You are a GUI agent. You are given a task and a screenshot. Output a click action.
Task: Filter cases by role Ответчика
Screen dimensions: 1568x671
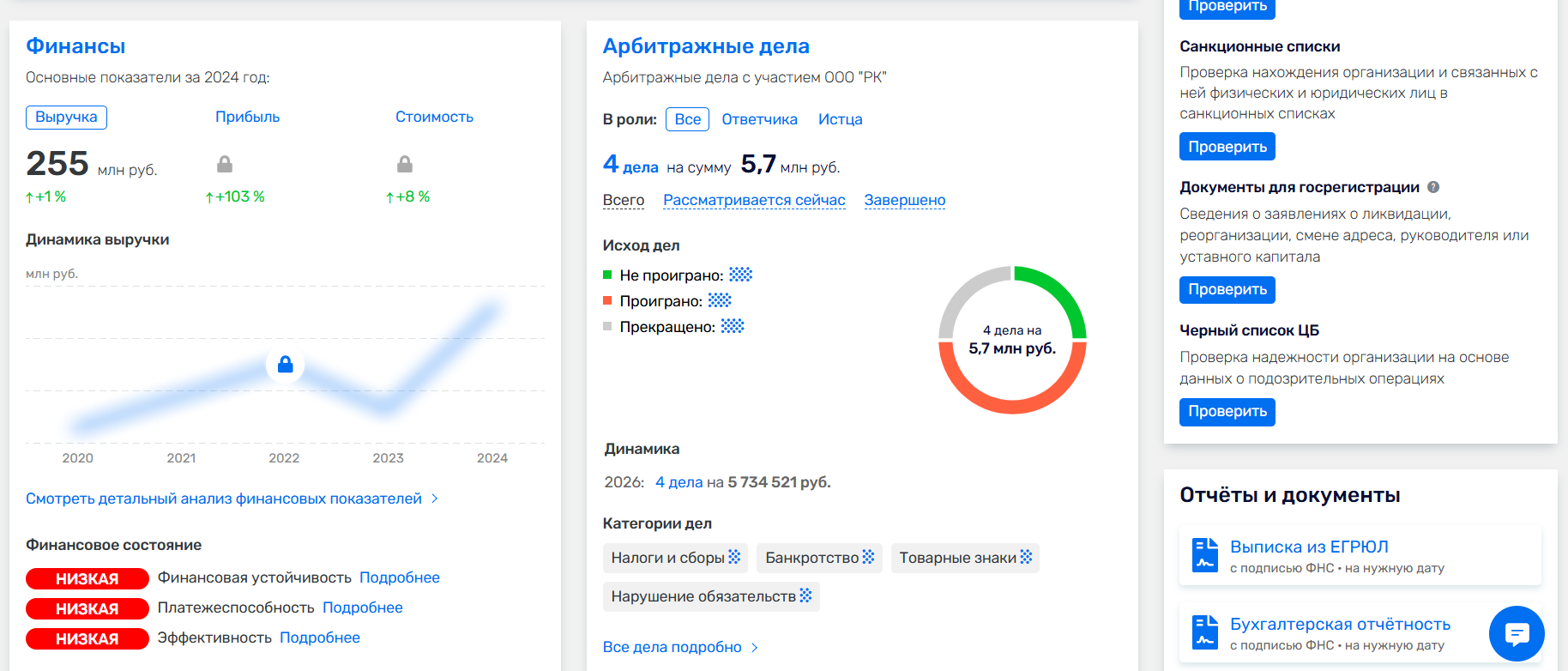tap(759, 119)
